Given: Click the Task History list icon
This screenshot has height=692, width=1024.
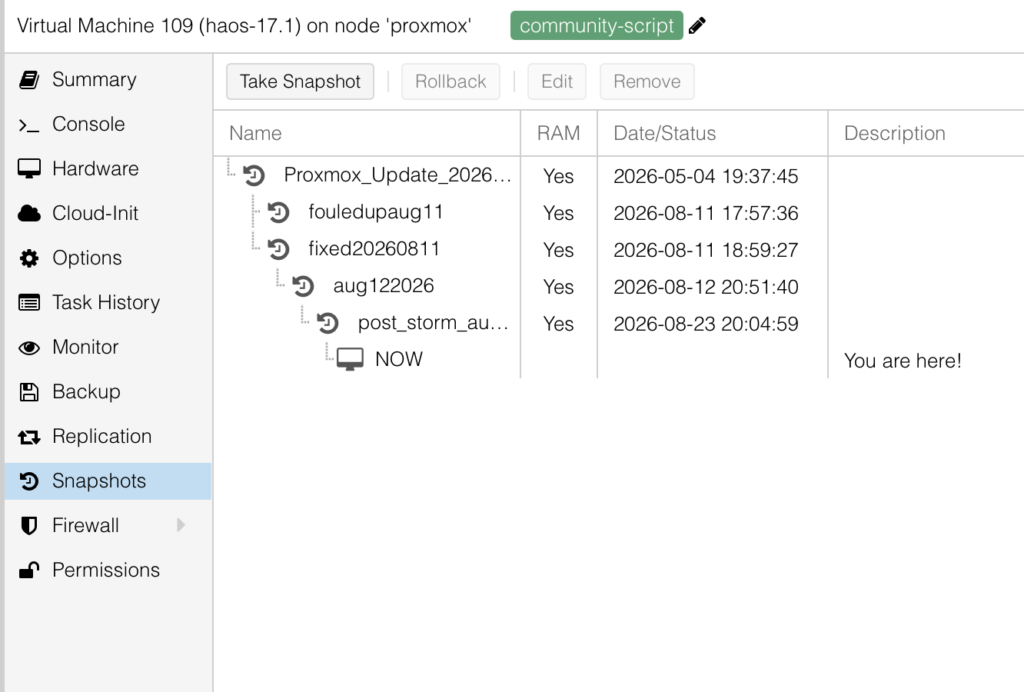Looking at the screenshot, I should click(x=29, y=303).
